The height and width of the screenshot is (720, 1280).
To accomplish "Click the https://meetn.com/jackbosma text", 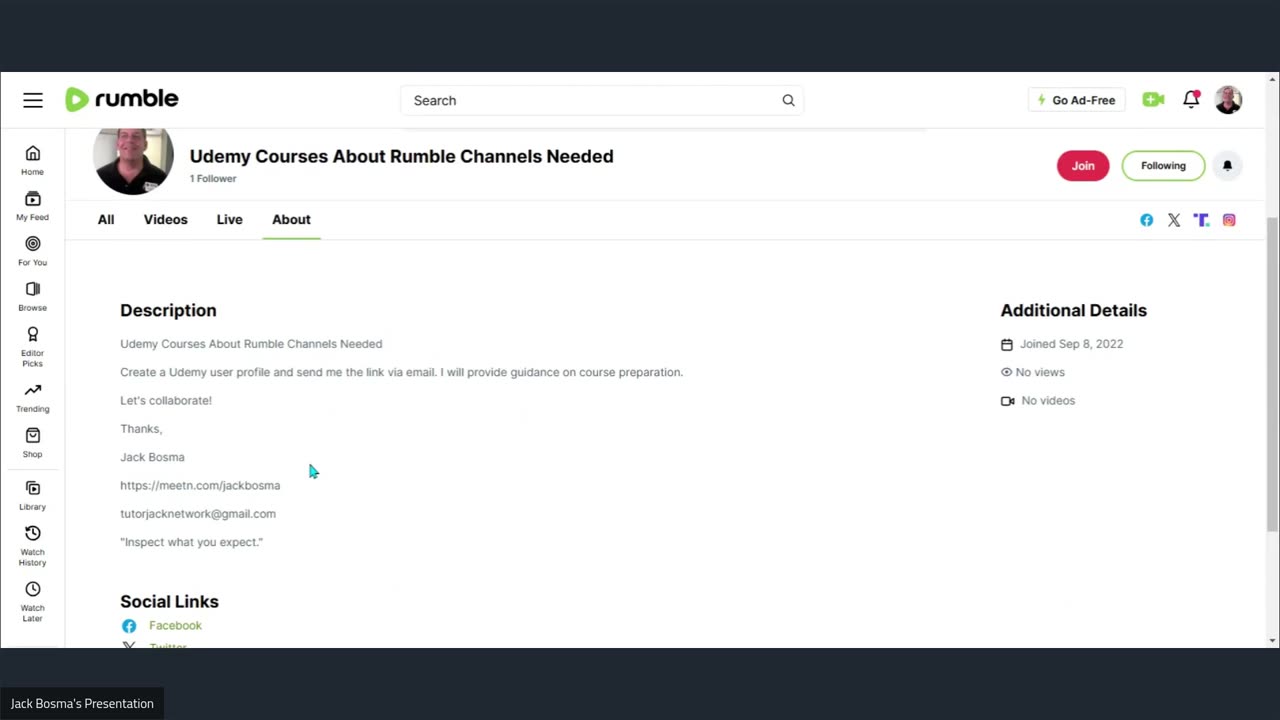I will (200, 485).
